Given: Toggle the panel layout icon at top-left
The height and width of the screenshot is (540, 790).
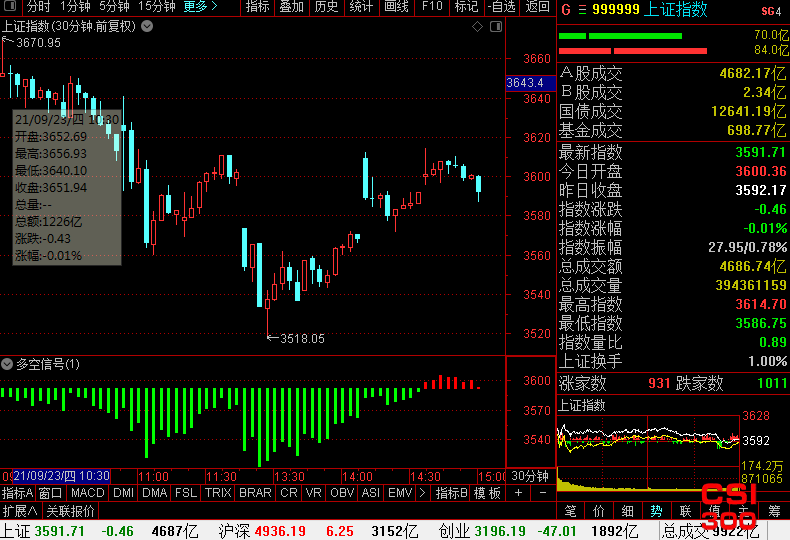Looking at the screenshot, I should click(10, 7).
